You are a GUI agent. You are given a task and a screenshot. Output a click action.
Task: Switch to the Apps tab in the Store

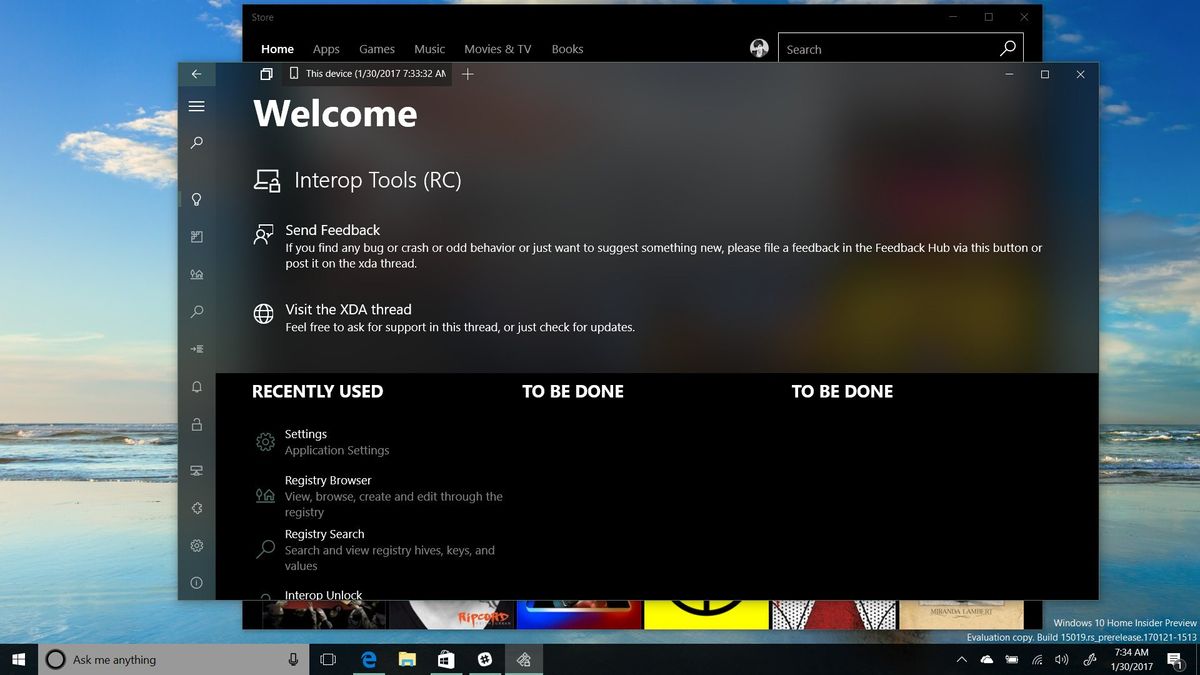click(326, 48)
